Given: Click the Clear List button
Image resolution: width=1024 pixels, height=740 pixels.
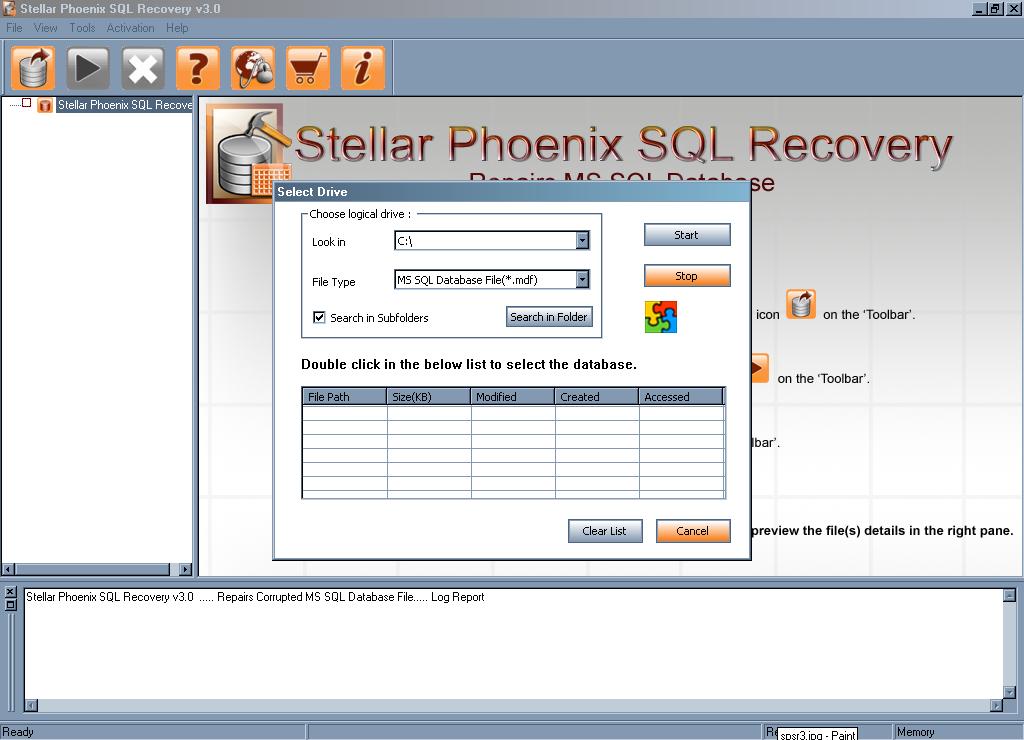Looking at the screenshot, I should point(604,531).
